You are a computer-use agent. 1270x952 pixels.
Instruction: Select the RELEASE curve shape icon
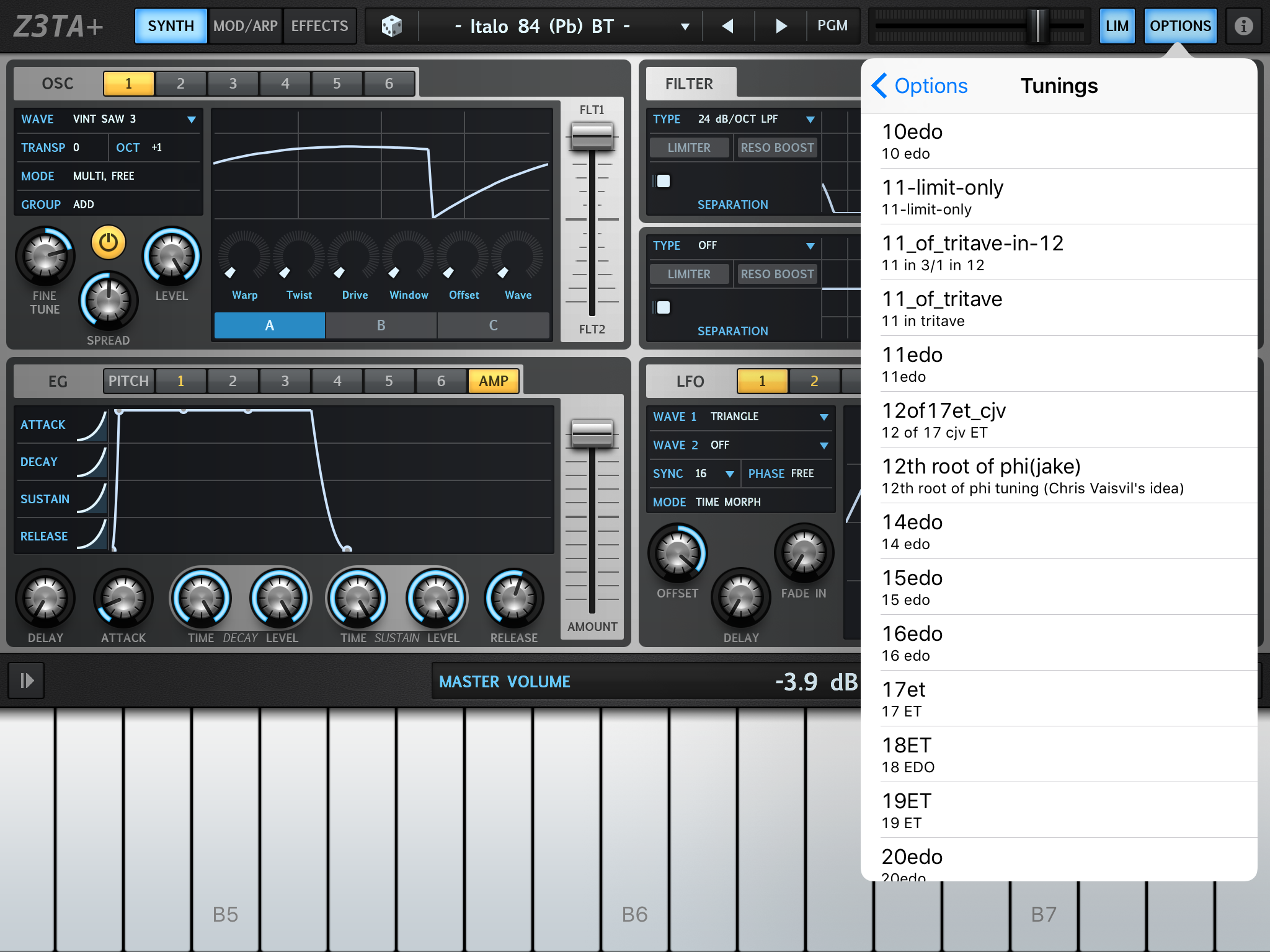pos(92,535)
